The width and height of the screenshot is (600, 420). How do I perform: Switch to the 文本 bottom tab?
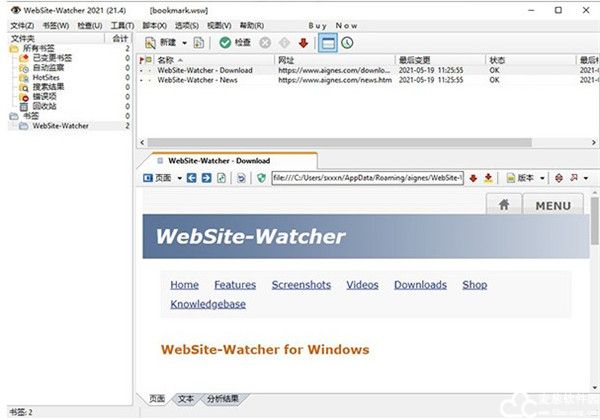[186, 399]
